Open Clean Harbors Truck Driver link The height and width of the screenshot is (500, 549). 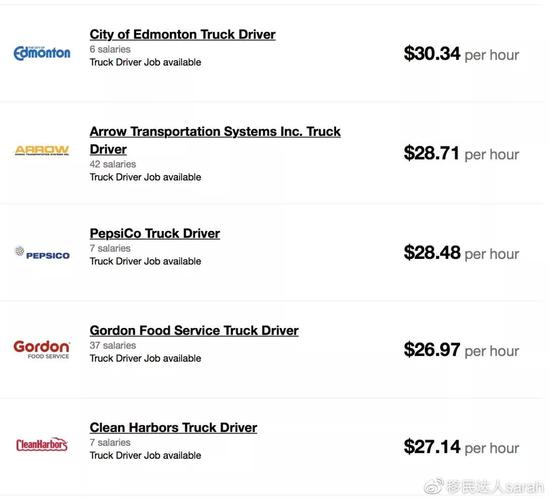tap(173, 428)
